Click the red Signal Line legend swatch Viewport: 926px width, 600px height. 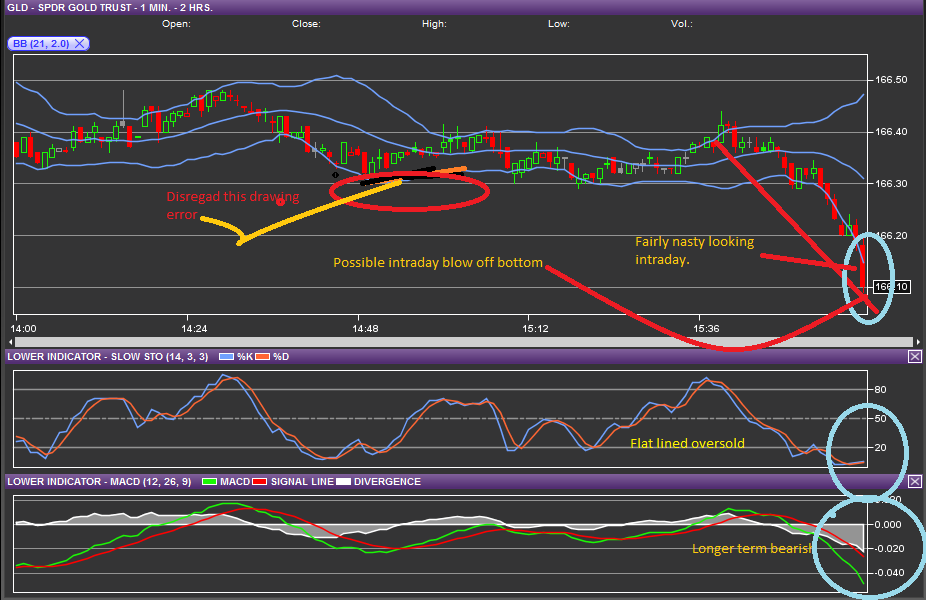pos(260,482)
